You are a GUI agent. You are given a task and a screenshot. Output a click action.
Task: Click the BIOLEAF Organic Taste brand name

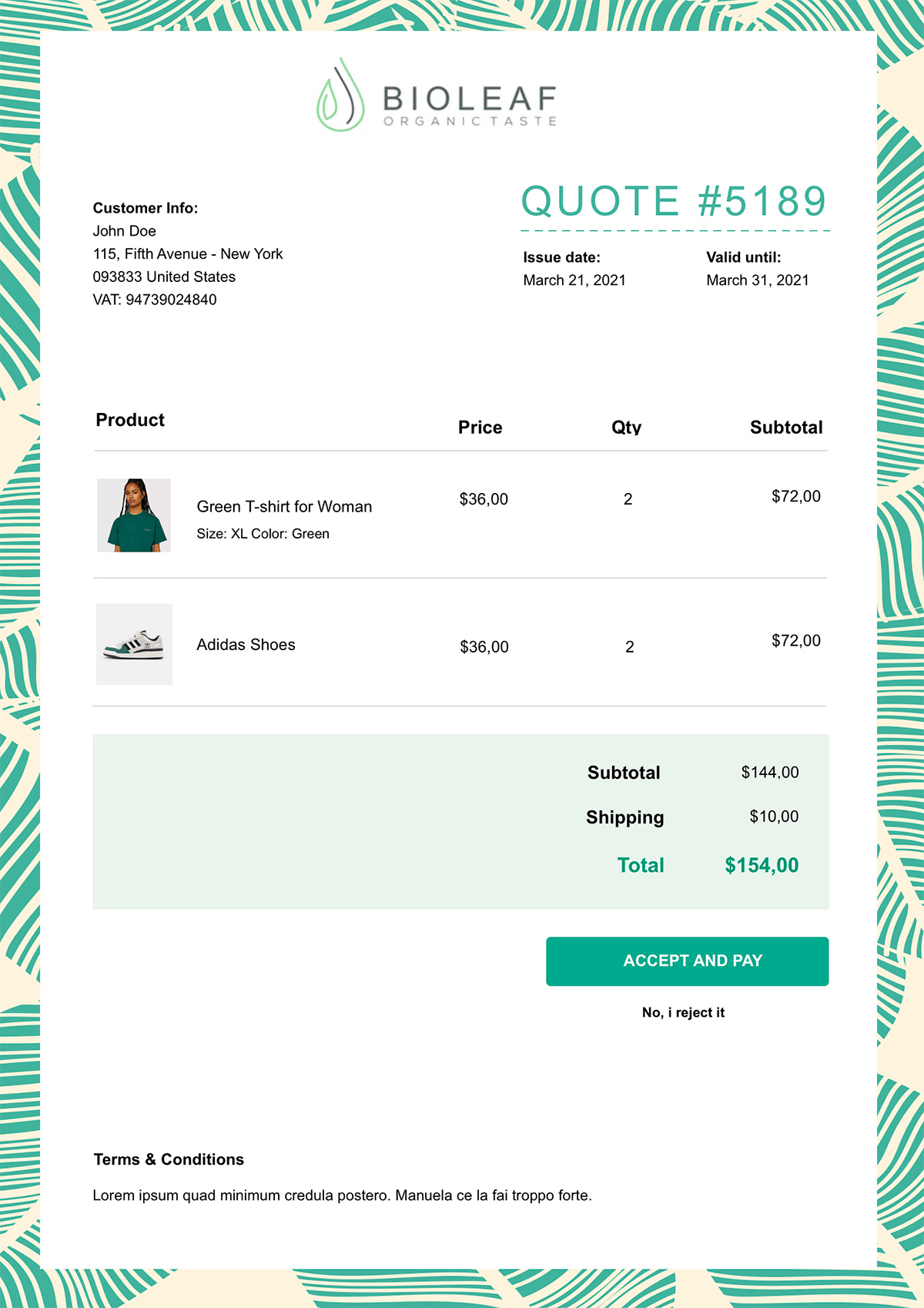[470, 104]
